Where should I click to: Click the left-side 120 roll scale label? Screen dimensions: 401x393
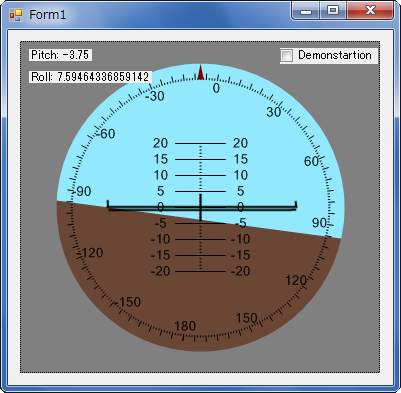(92, 253)
